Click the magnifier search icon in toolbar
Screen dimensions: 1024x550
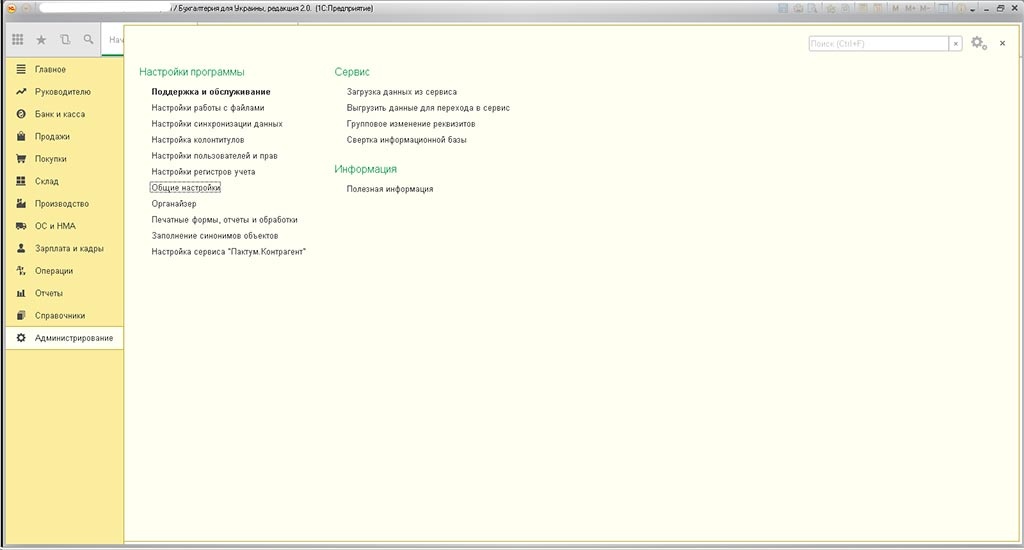tap(89, 40)
